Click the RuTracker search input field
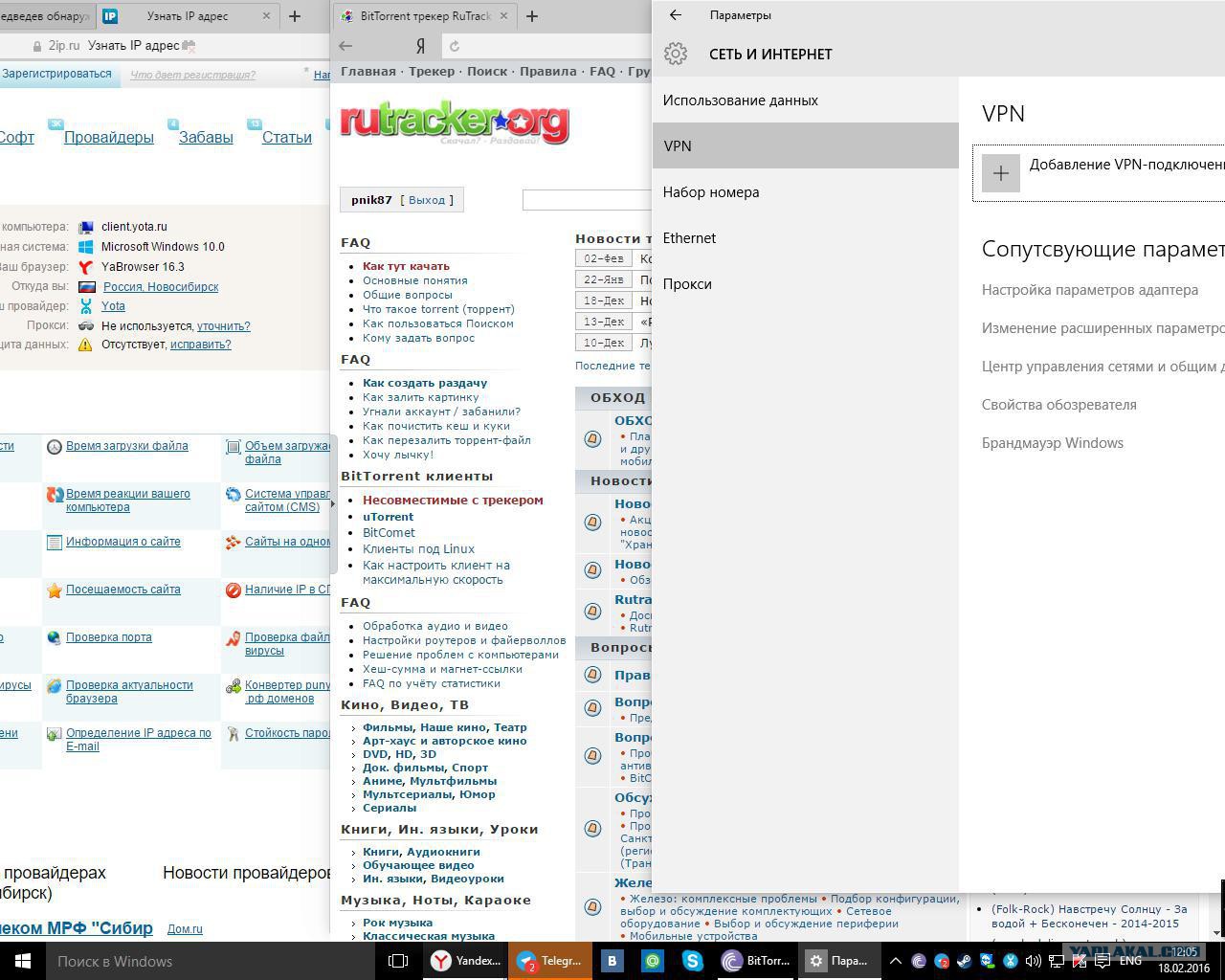 (x=587, y=199)
